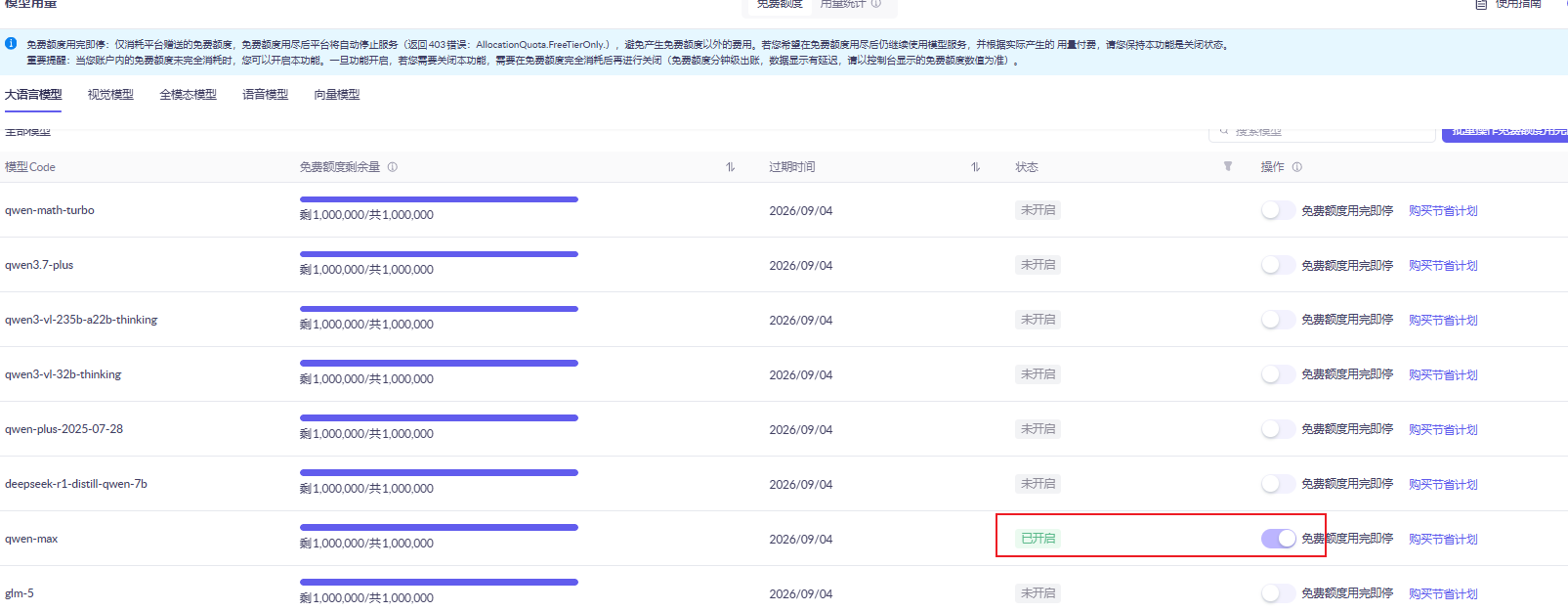Click the 未开启 badge for deepseek-r1-distill-qwen-7b
1568x611 pixels.
1038,484
